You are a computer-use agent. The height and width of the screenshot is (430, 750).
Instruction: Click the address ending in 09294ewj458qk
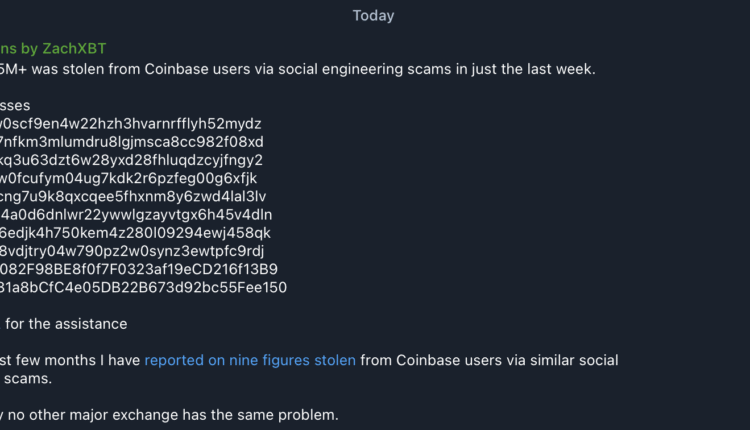(135, 233)
